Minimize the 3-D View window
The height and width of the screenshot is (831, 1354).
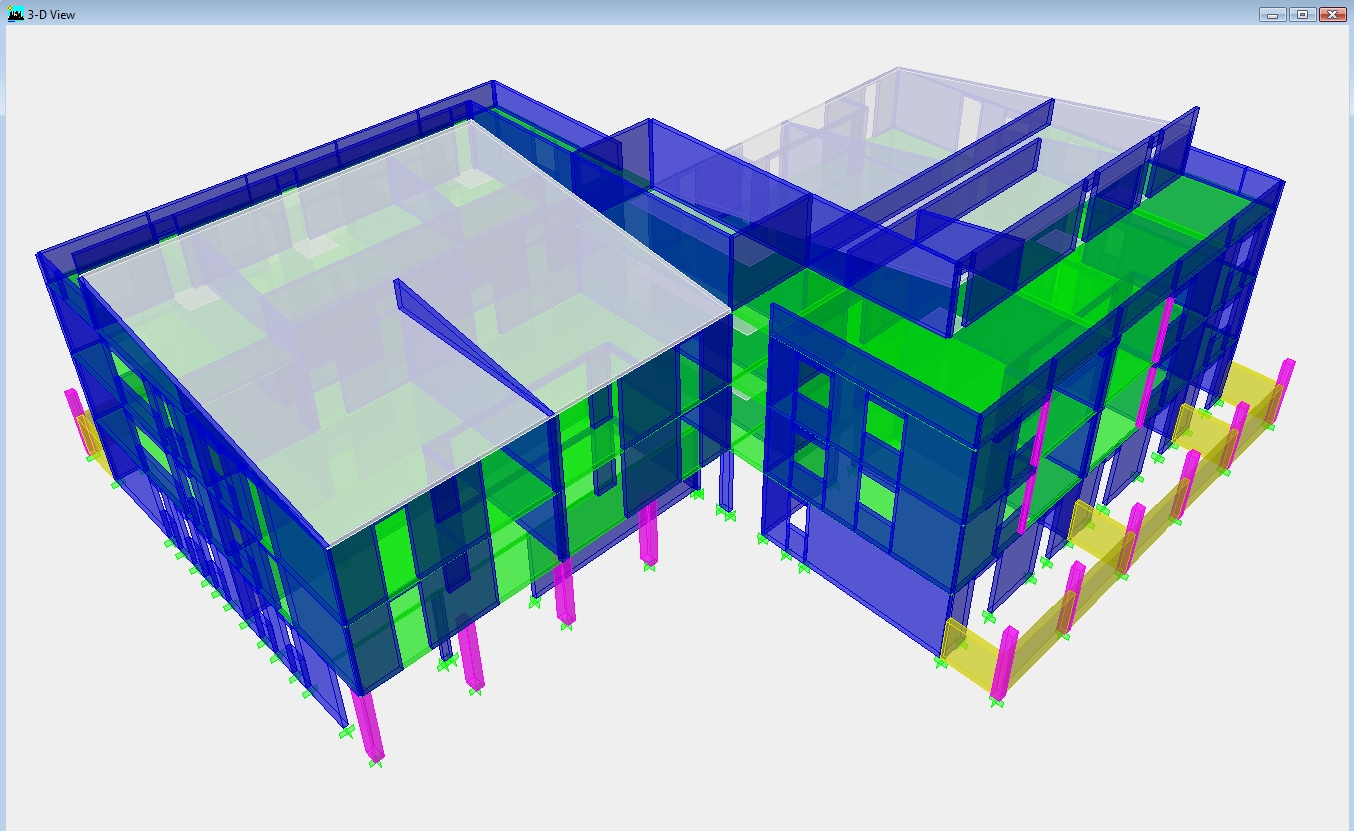tap(1272, 14)
